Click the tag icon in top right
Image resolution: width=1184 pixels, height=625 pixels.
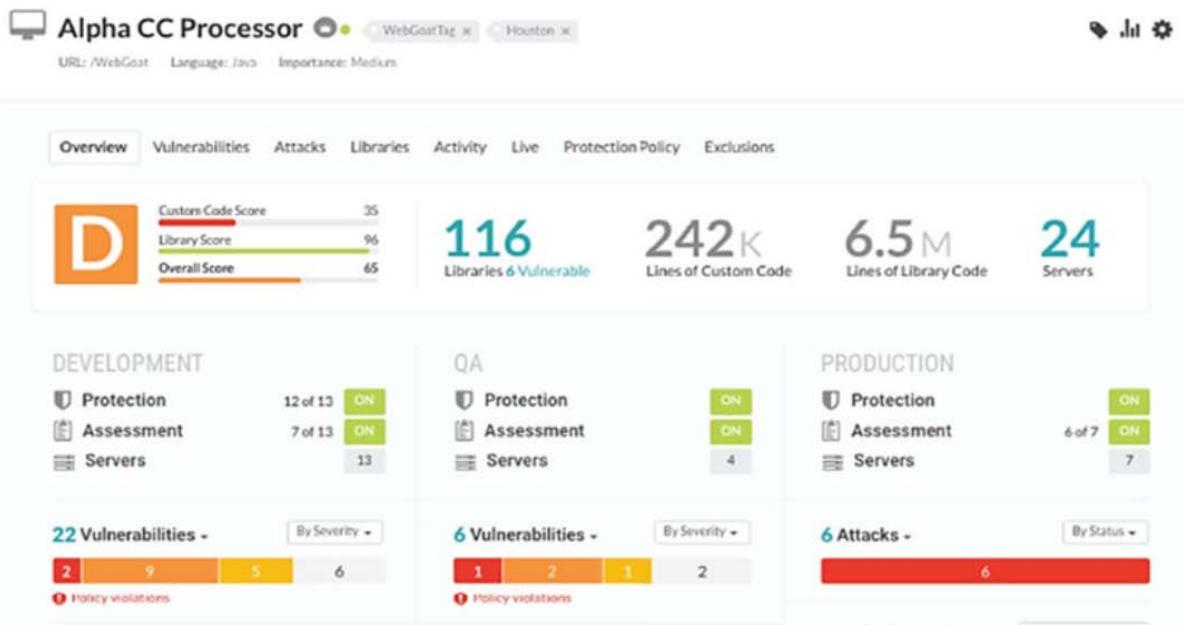pos(1098,30)
